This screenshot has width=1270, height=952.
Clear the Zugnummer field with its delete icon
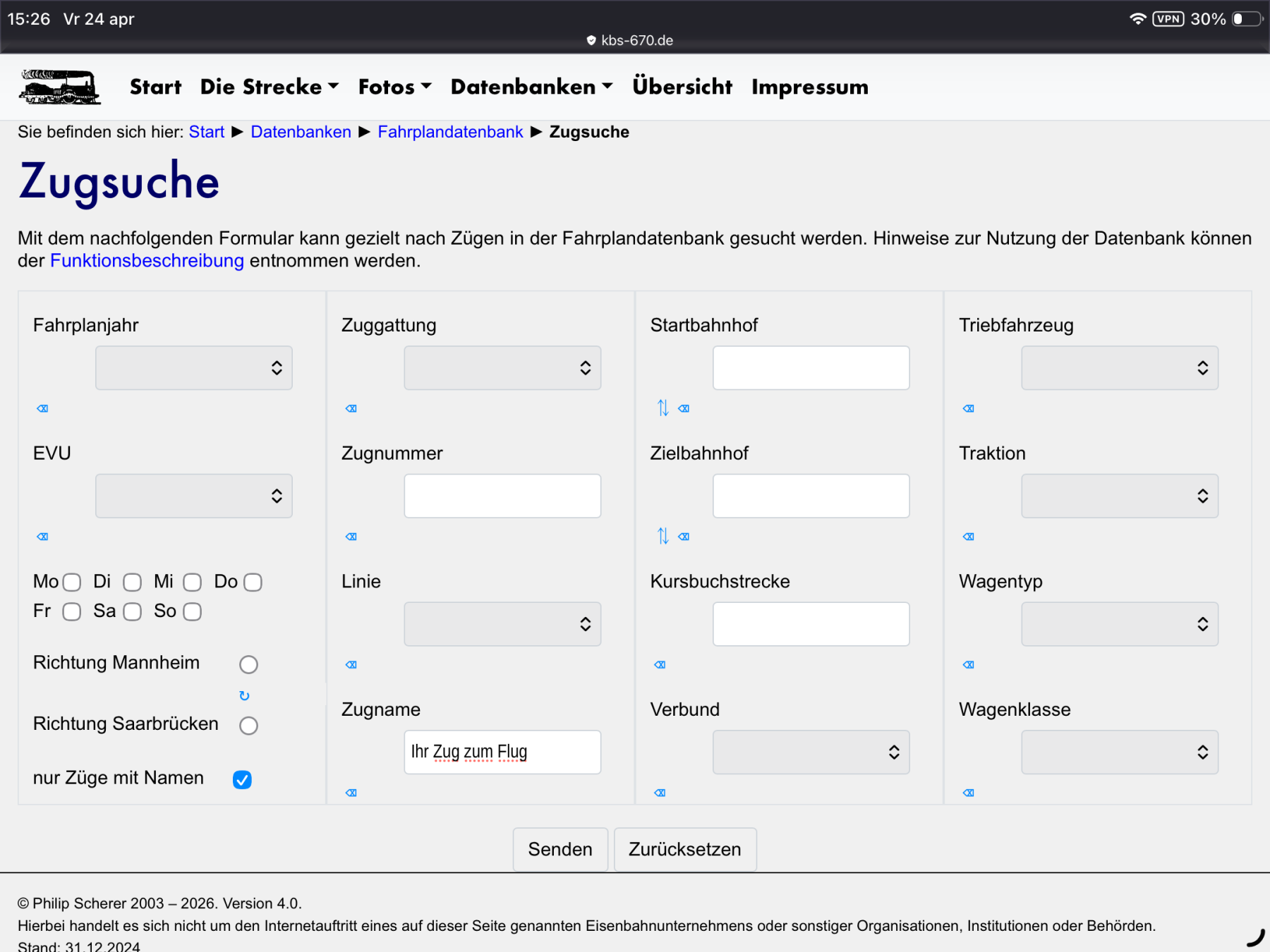[351, 537]
